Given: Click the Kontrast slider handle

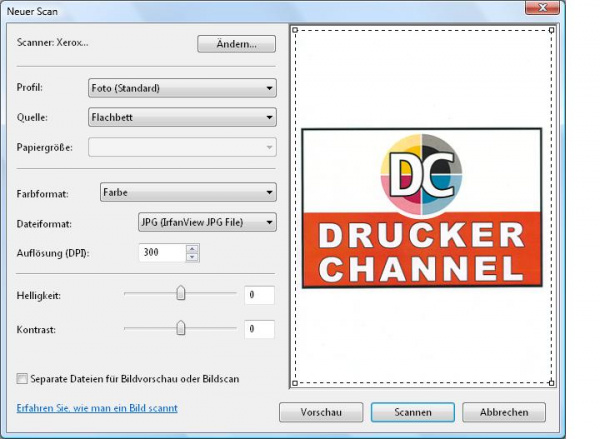Looking at the screenshot, I should [x=181, y=328].
